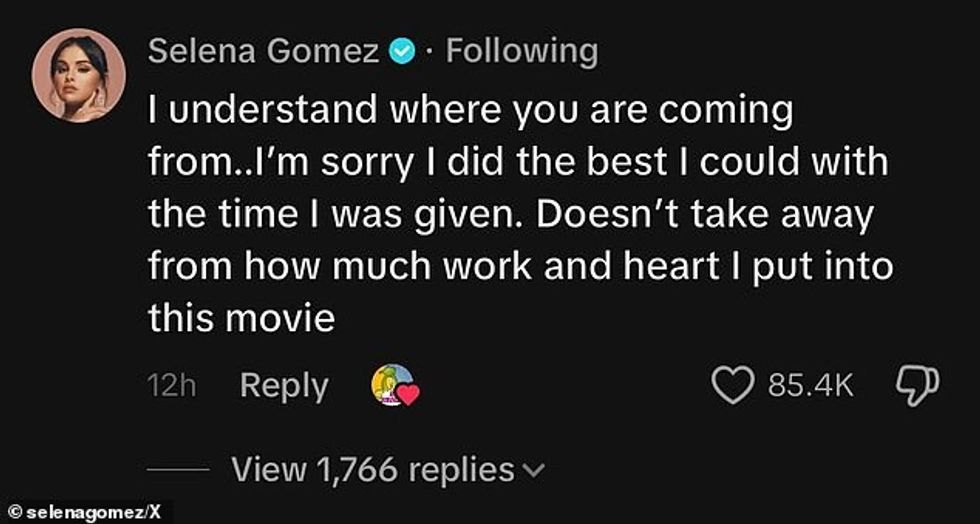Reply to Selena Gomez's comment

(284, 386)
